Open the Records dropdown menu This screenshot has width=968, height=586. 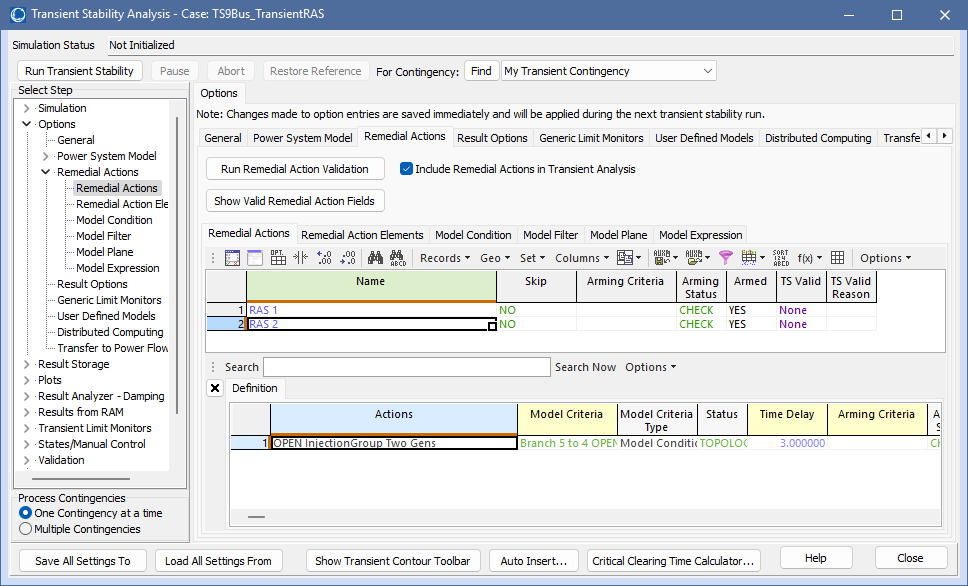pos(444,258)
